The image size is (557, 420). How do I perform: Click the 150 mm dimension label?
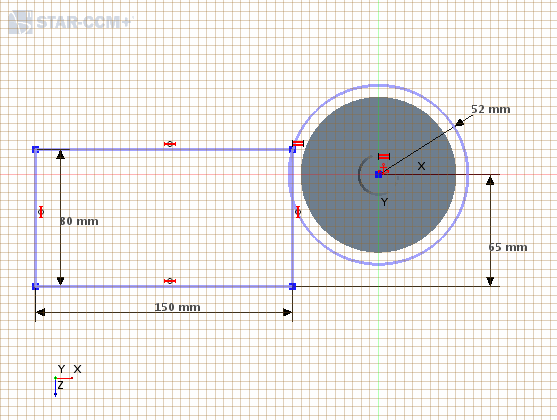click(177, 307)
